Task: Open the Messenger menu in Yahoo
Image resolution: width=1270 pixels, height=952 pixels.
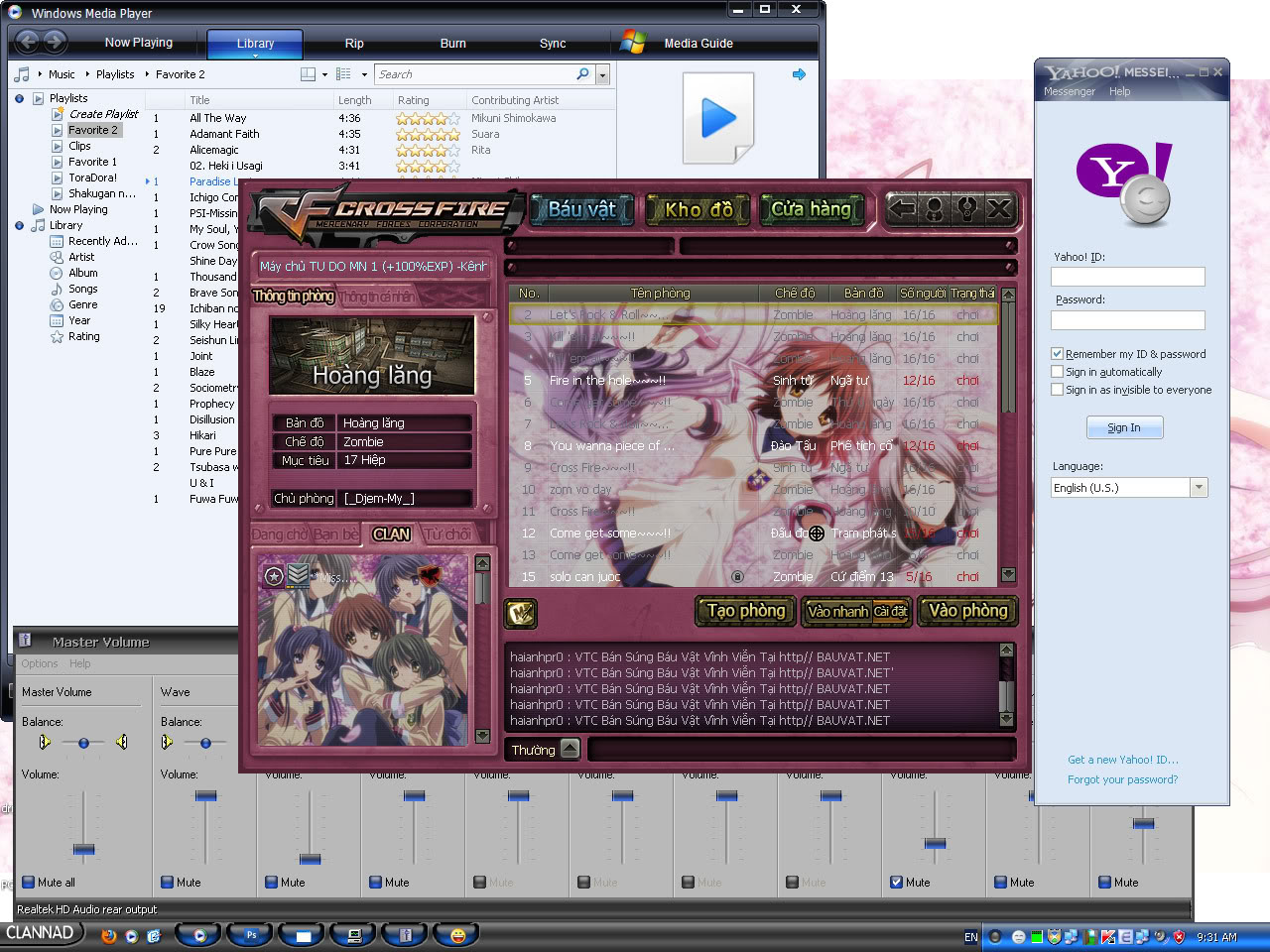Action: click(x=1070, y=91)
